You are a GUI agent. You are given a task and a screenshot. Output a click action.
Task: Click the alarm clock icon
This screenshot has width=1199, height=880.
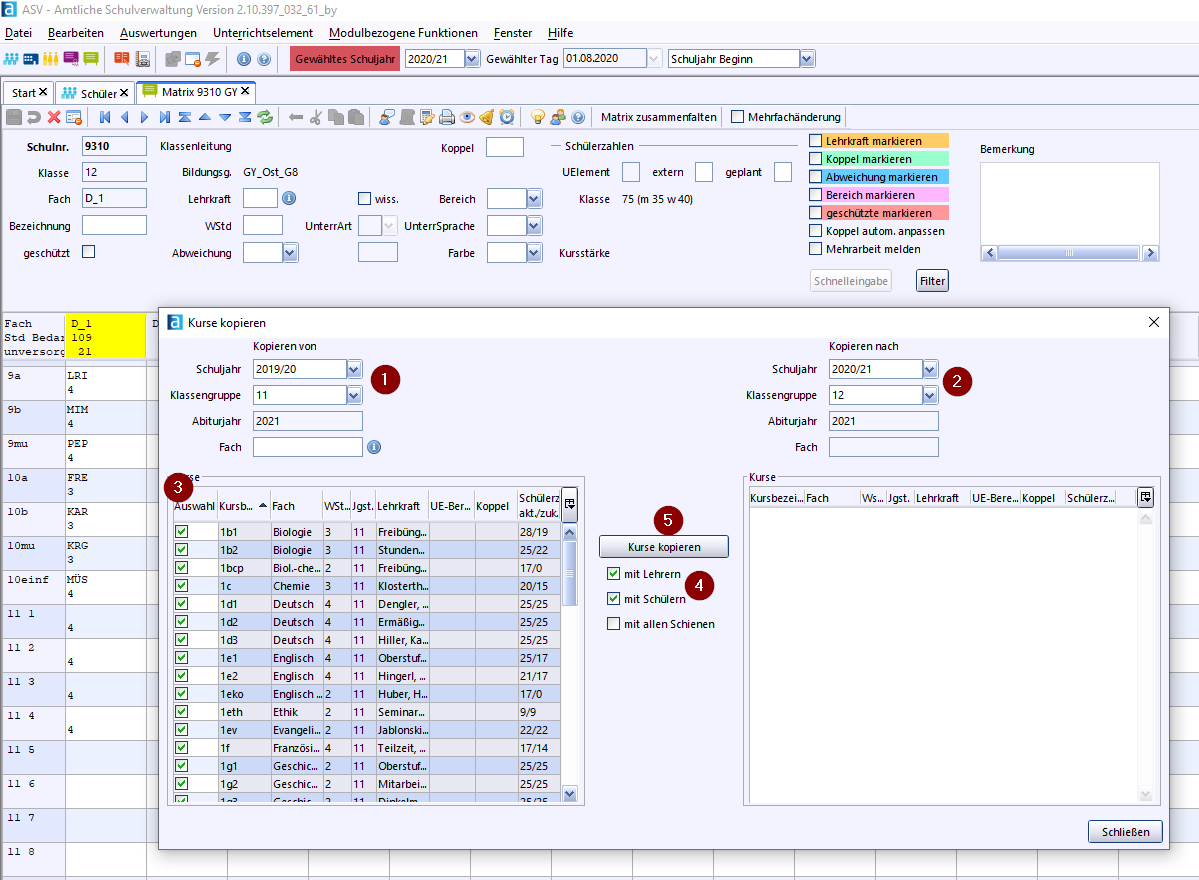tap(506, 117)
